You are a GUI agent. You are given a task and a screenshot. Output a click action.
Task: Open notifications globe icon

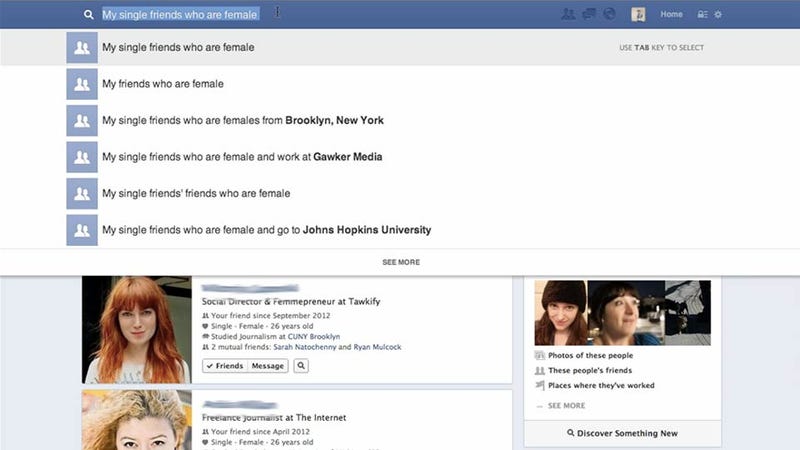[x=609, y=14]
